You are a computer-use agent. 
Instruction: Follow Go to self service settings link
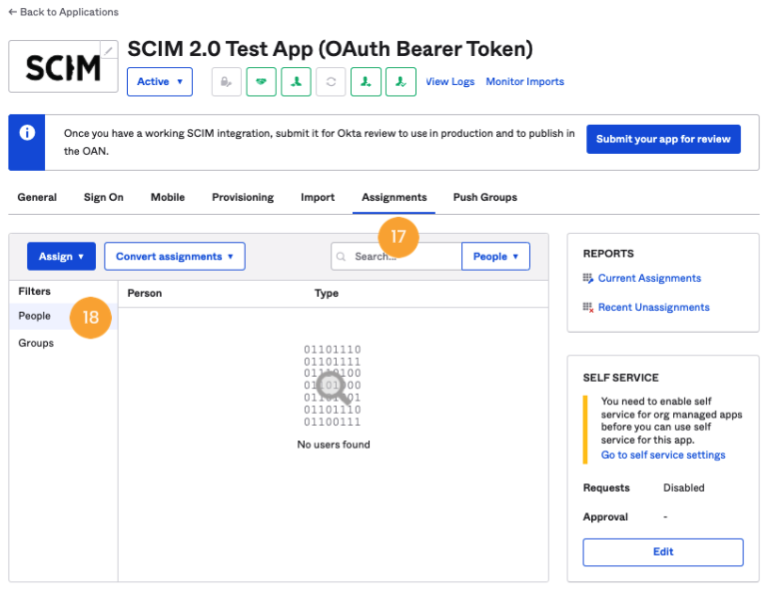663,455
